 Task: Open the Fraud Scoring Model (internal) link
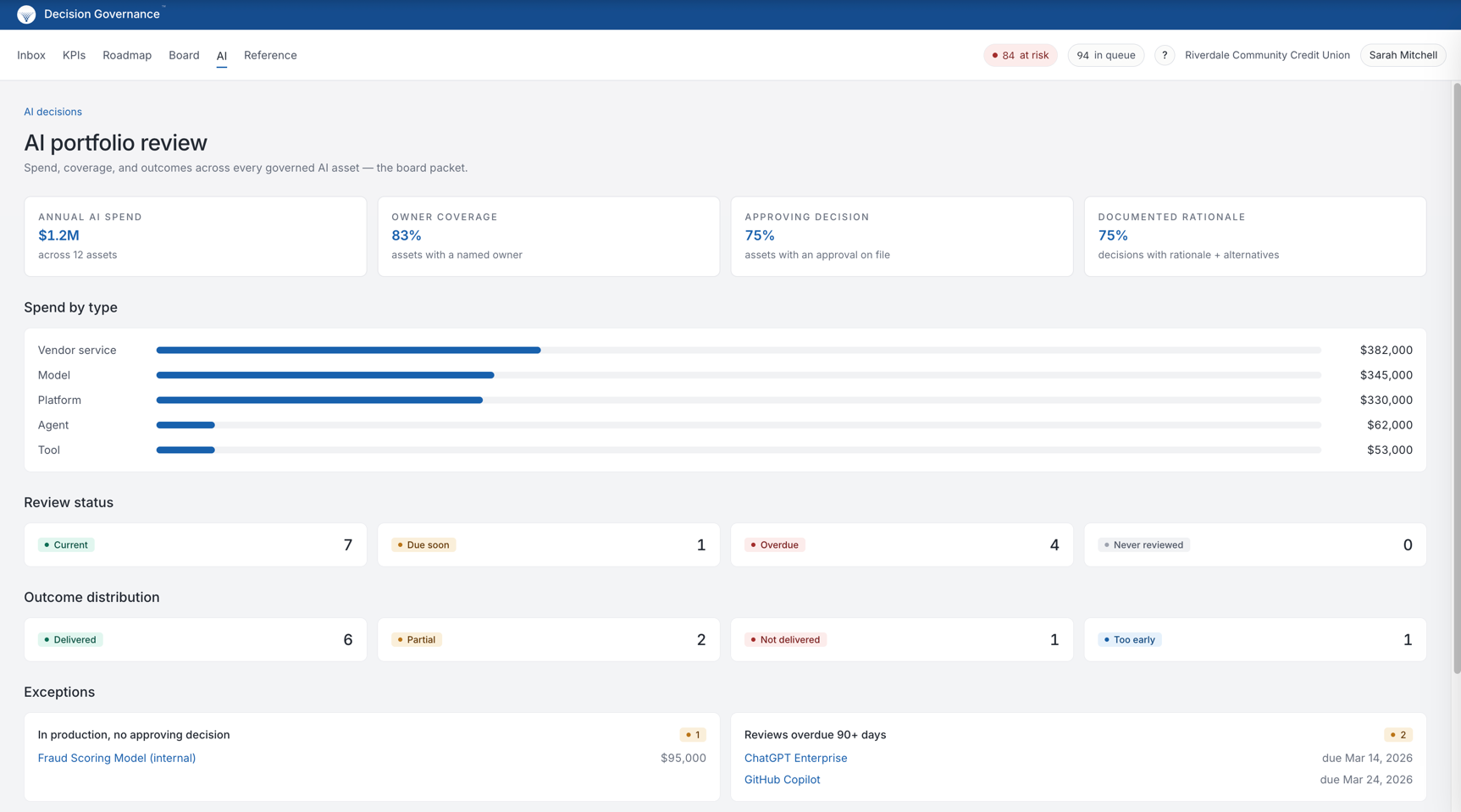pos(117,758)
